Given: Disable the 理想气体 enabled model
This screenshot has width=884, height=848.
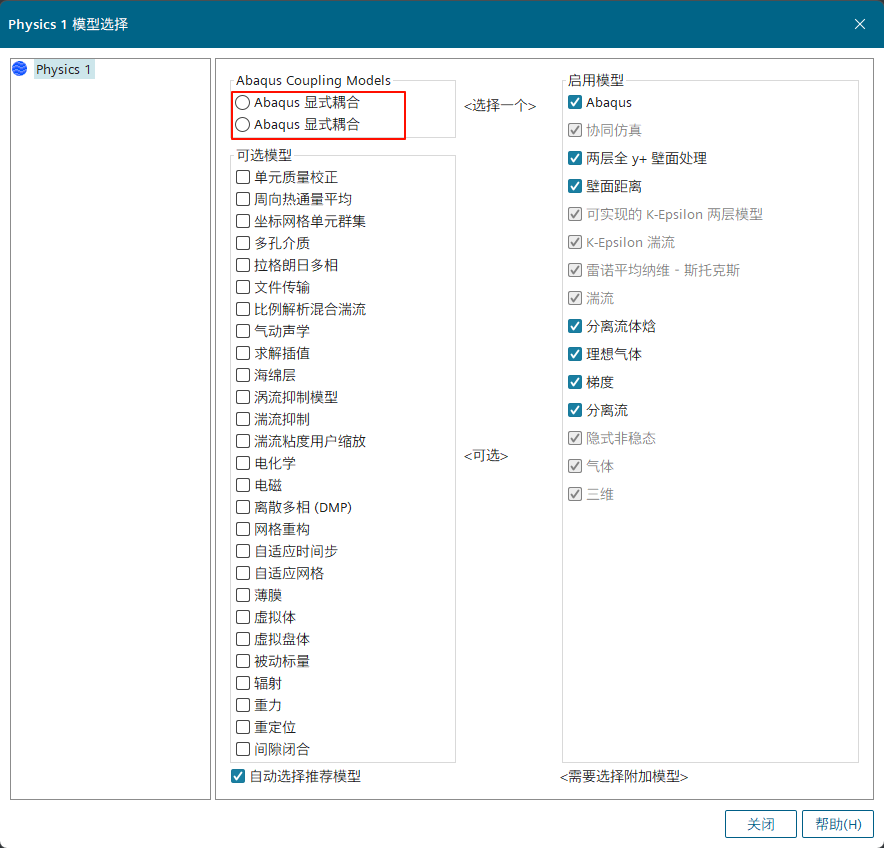Looking at the screenshot, I should point(575,354).
